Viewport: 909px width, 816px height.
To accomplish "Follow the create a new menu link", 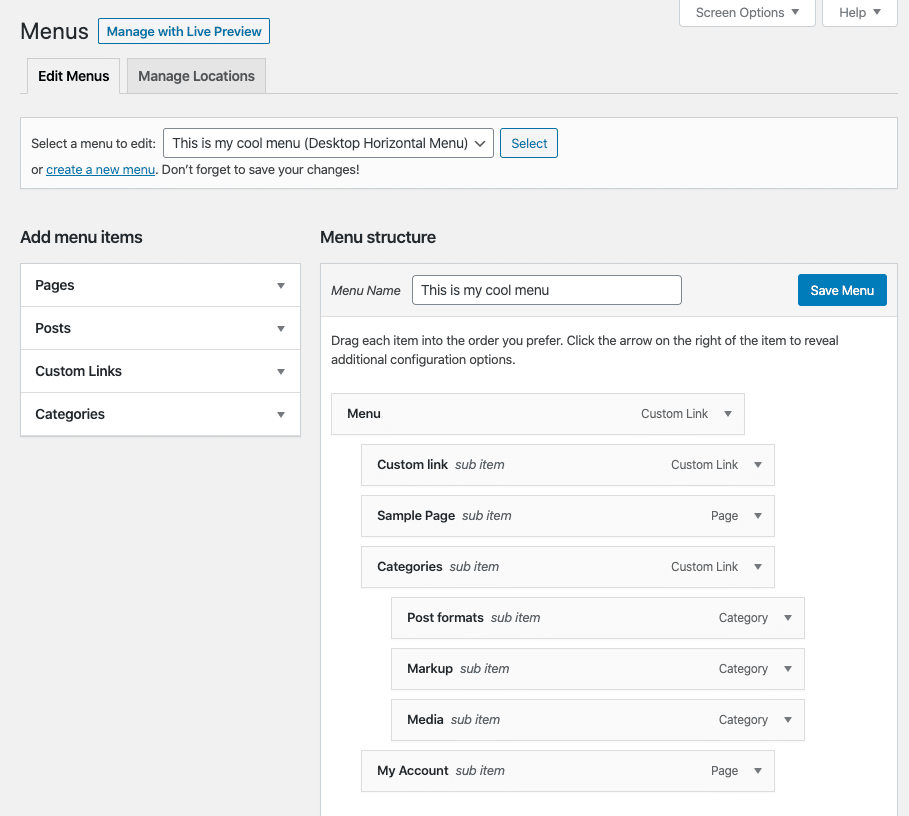I will coord(100,169).
